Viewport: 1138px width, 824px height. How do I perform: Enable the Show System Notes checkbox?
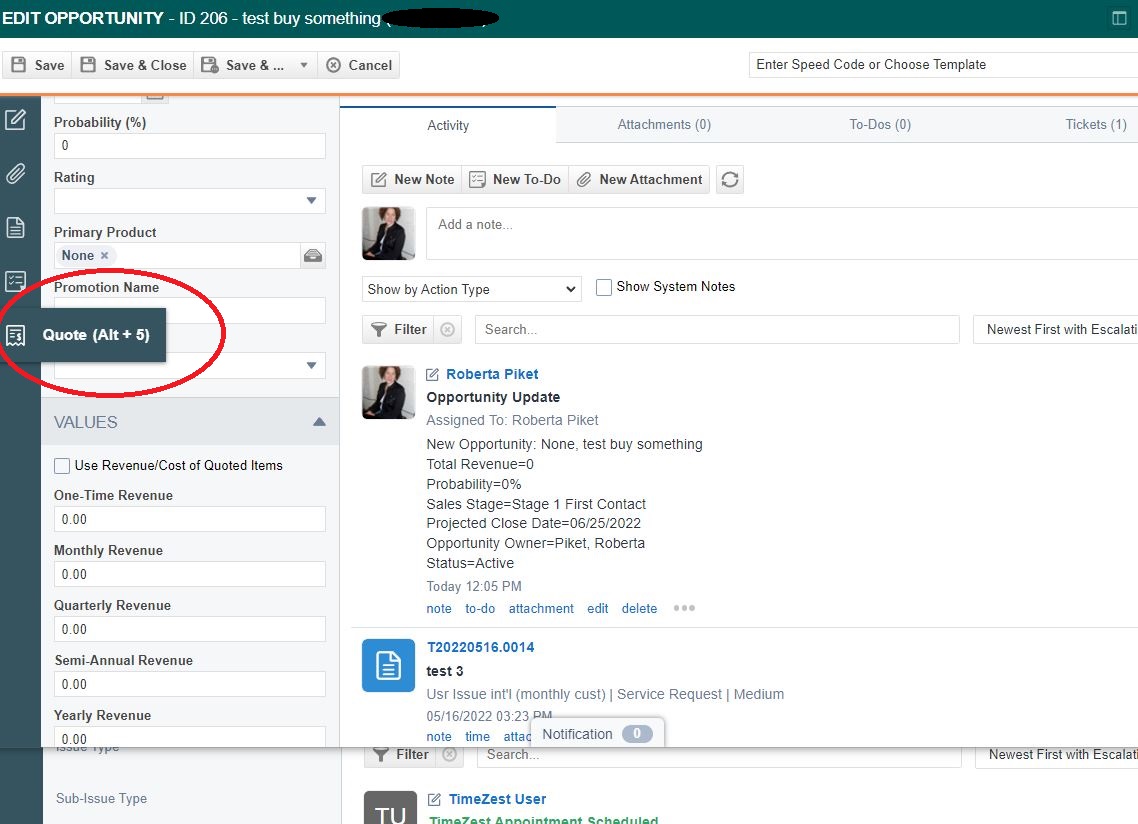[604, 287]
